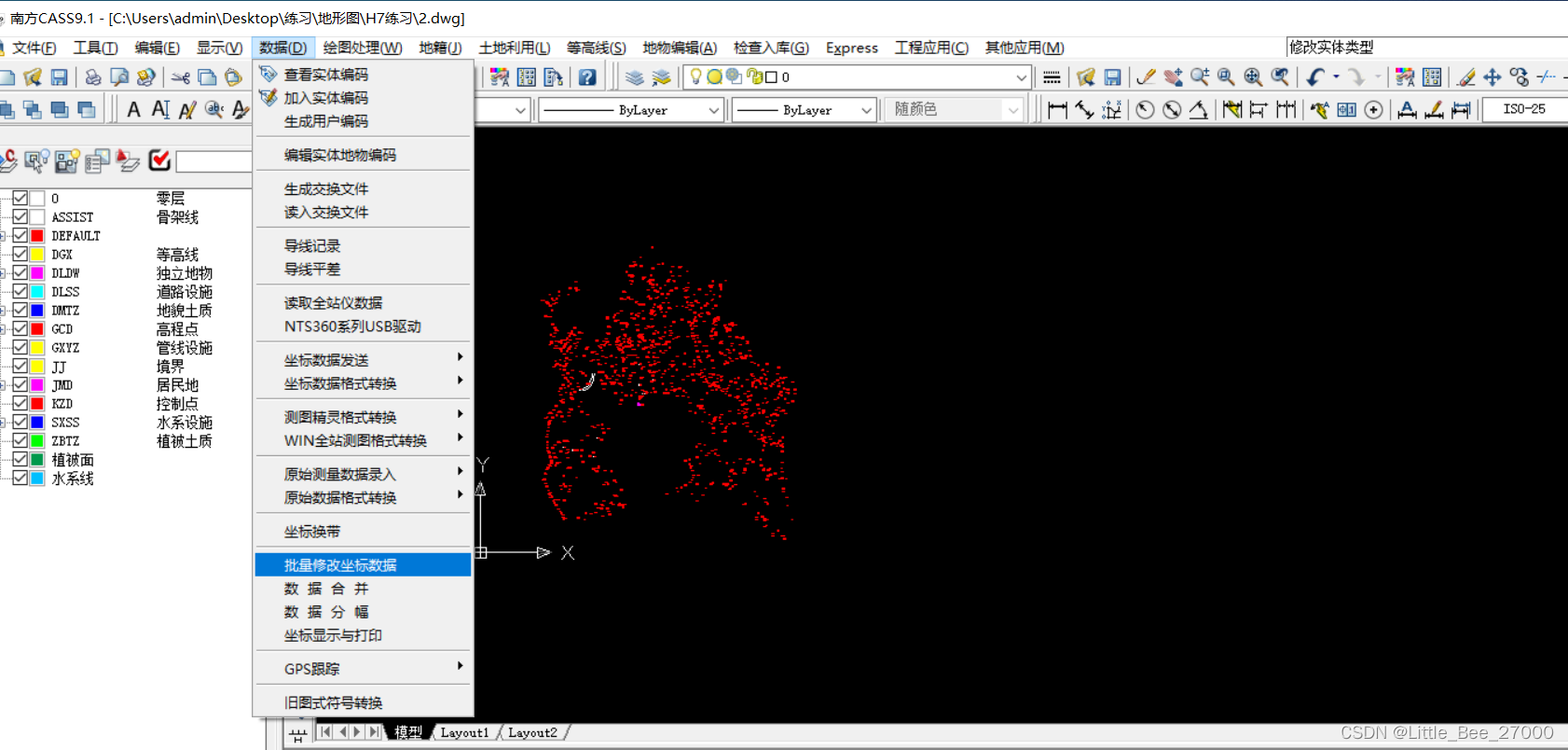Click the Center Mark dimension icon

[1373, 110]
